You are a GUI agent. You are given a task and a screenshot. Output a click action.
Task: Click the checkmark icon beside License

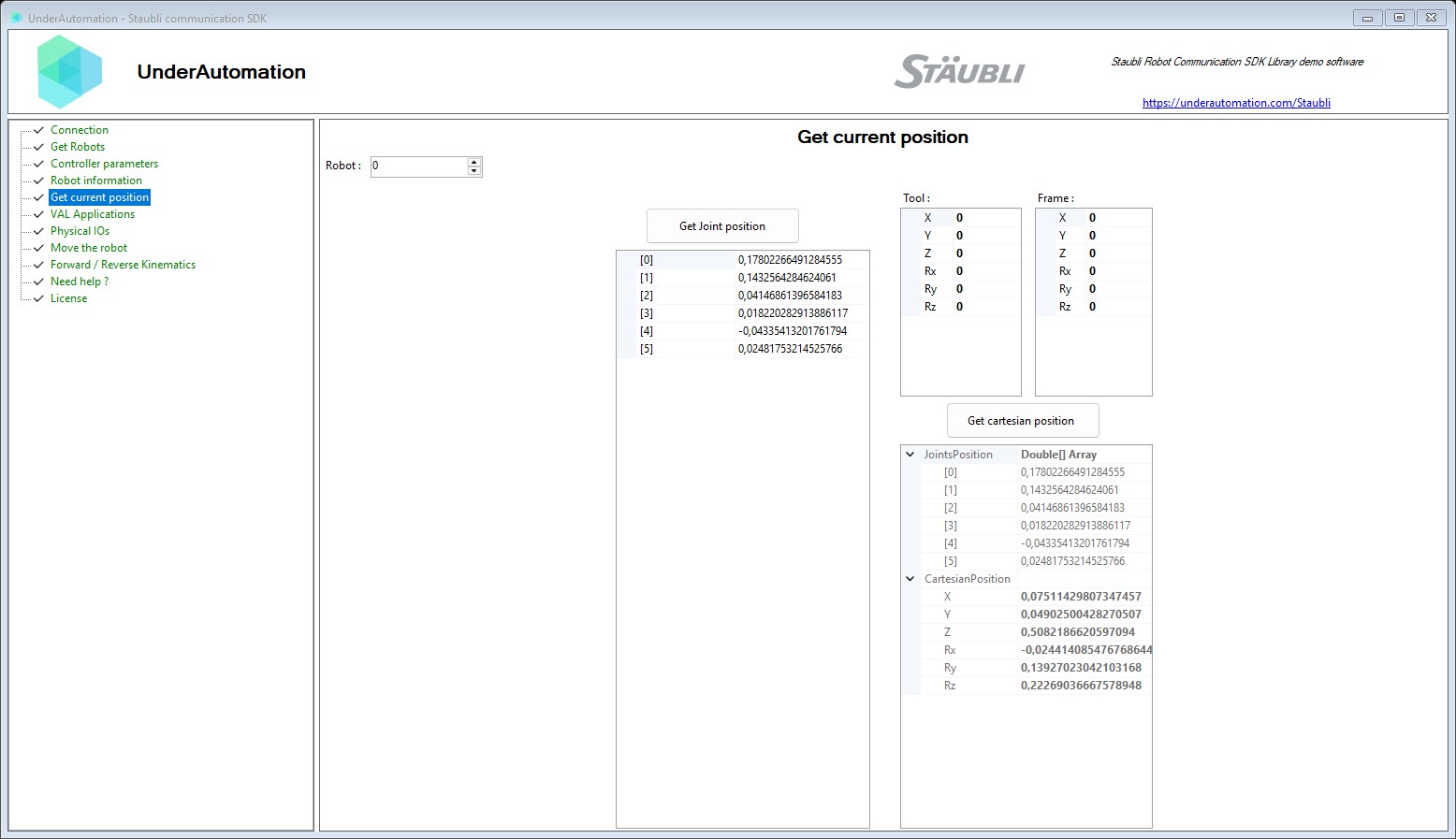coord(37,298)
